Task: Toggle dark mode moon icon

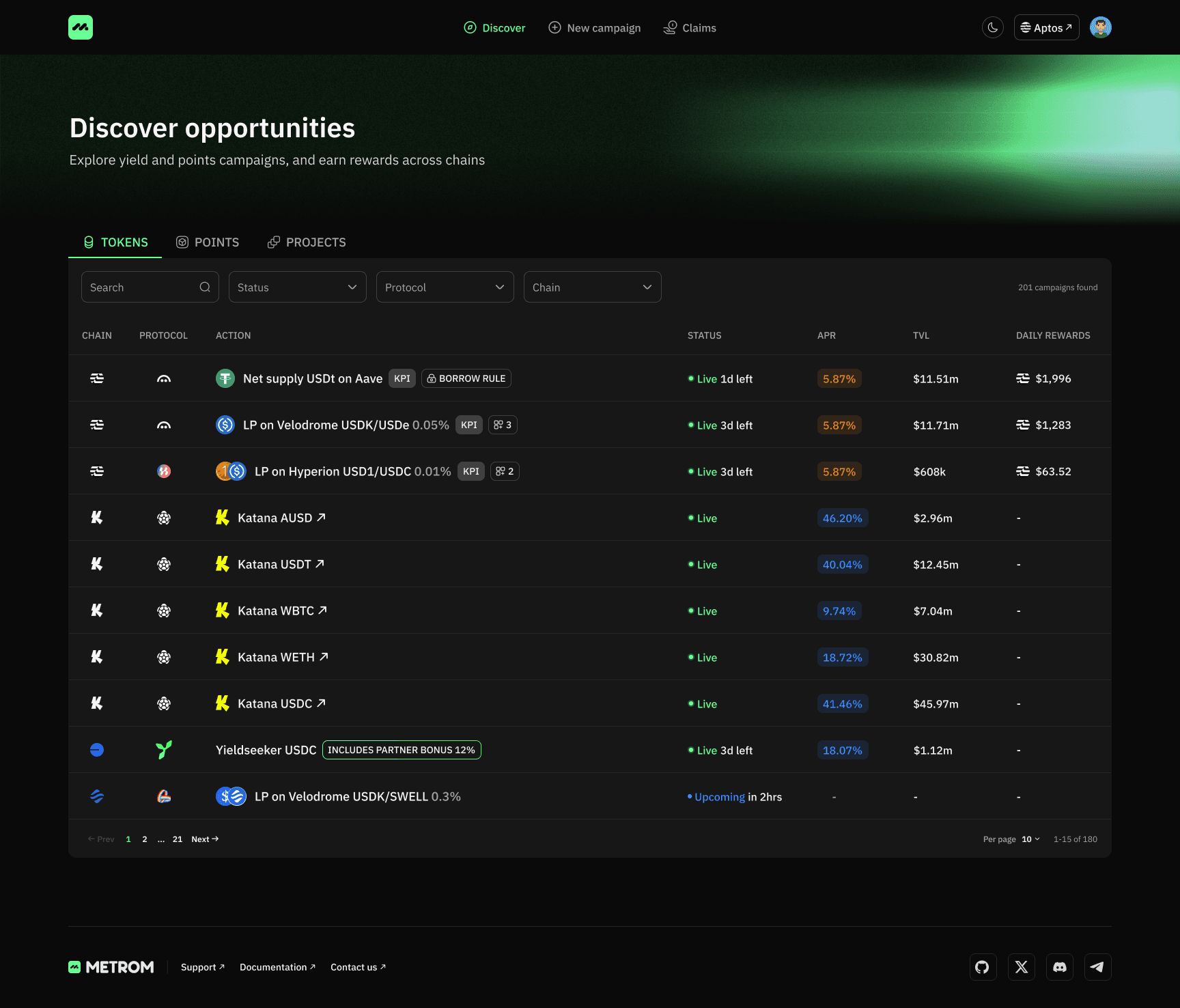Action: (x=993, y=27)
